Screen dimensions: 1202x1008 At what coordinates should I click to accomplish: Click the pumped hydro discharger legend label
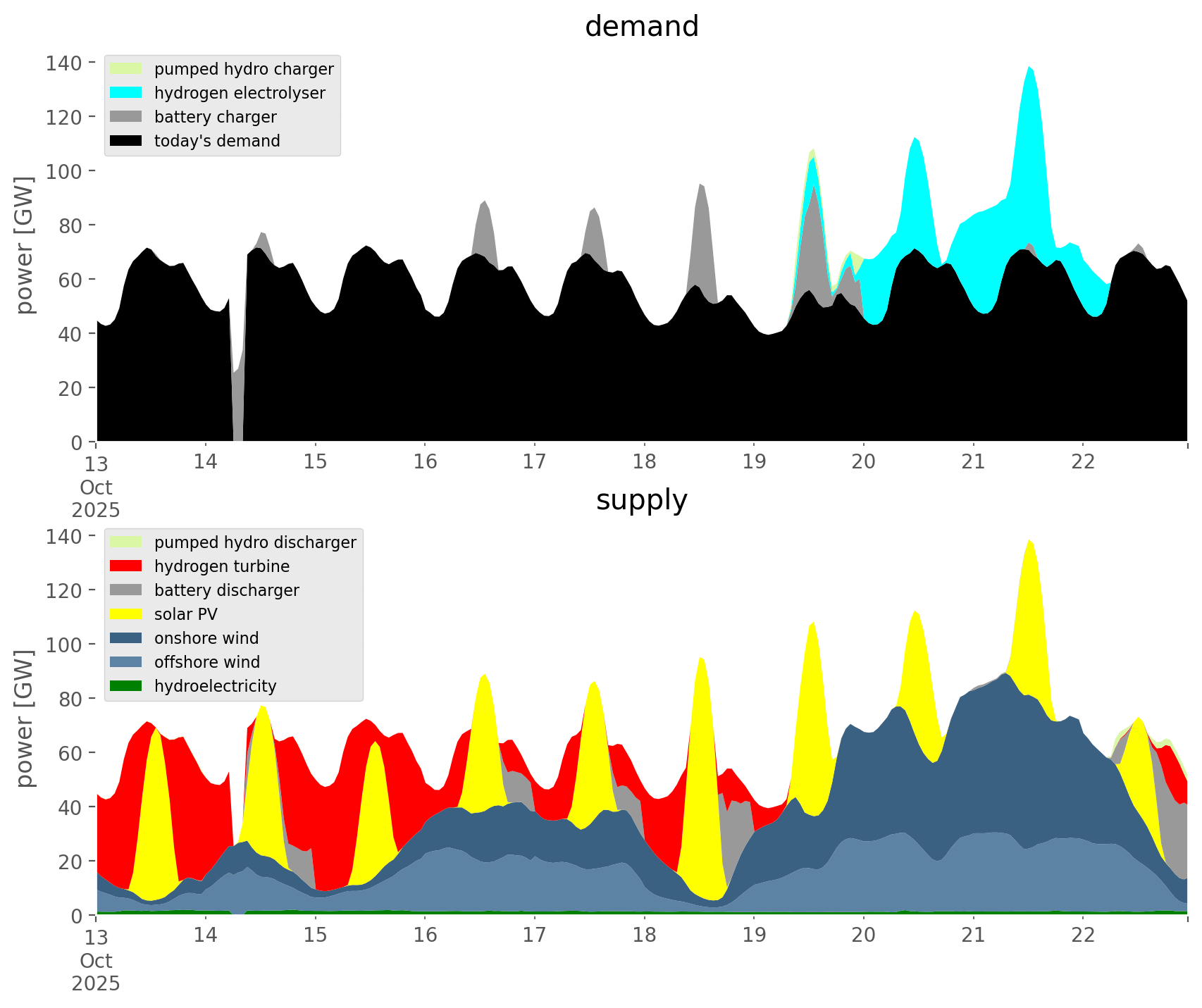pos(255,542)
